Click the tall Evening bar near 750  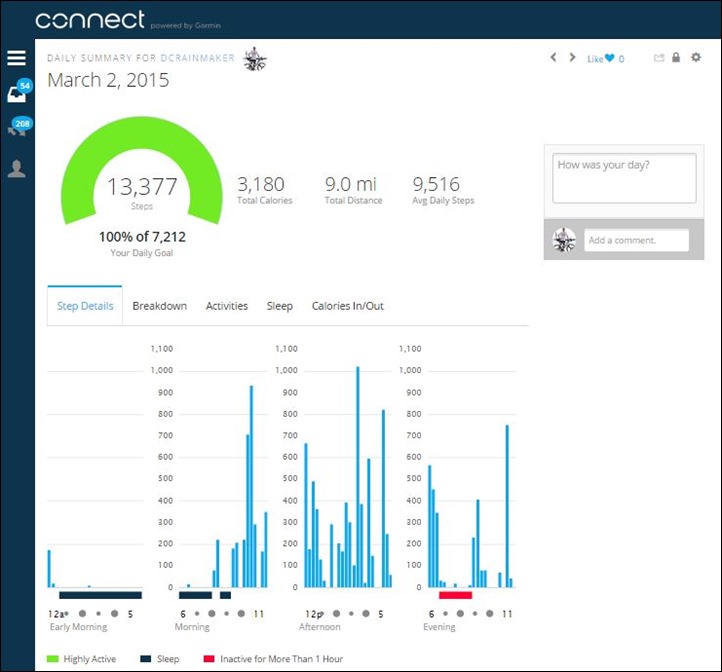(x=507, y=506)
